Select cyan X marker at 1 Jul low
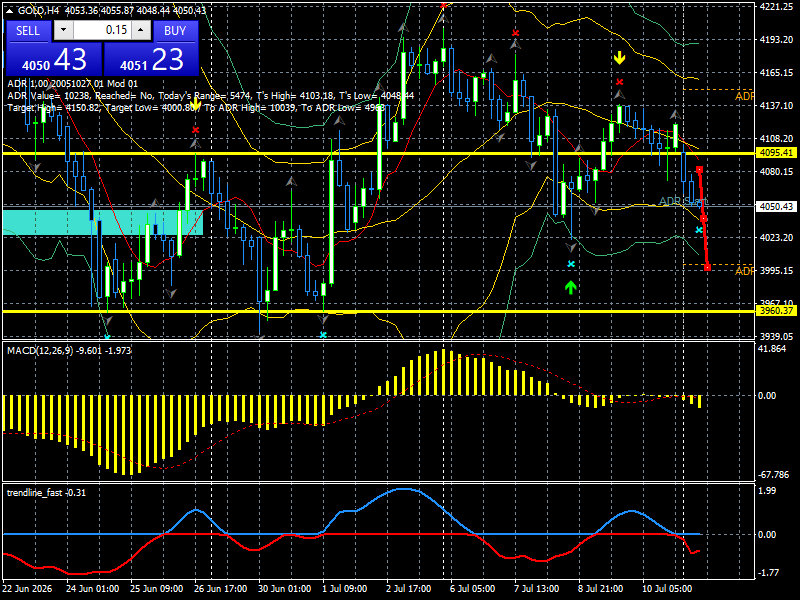 (x=323, y=335)
